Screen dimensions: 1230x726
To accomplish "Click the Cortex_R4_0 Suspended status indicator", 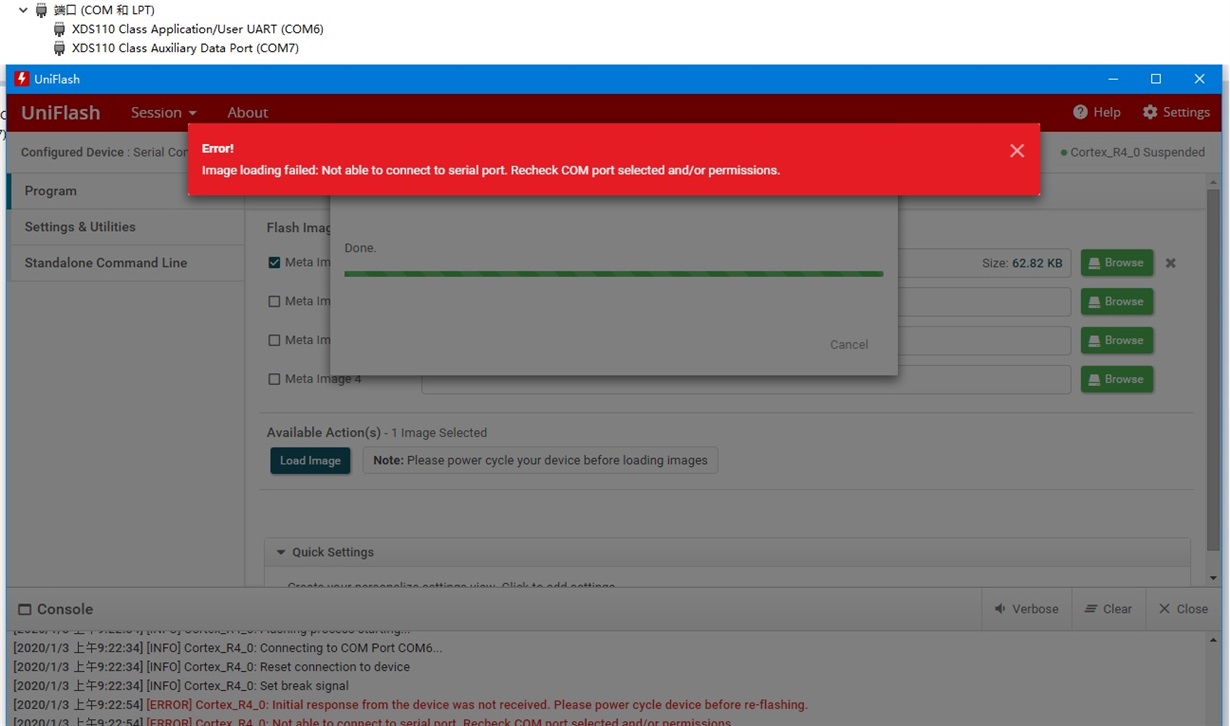I will coord(1132,152).
